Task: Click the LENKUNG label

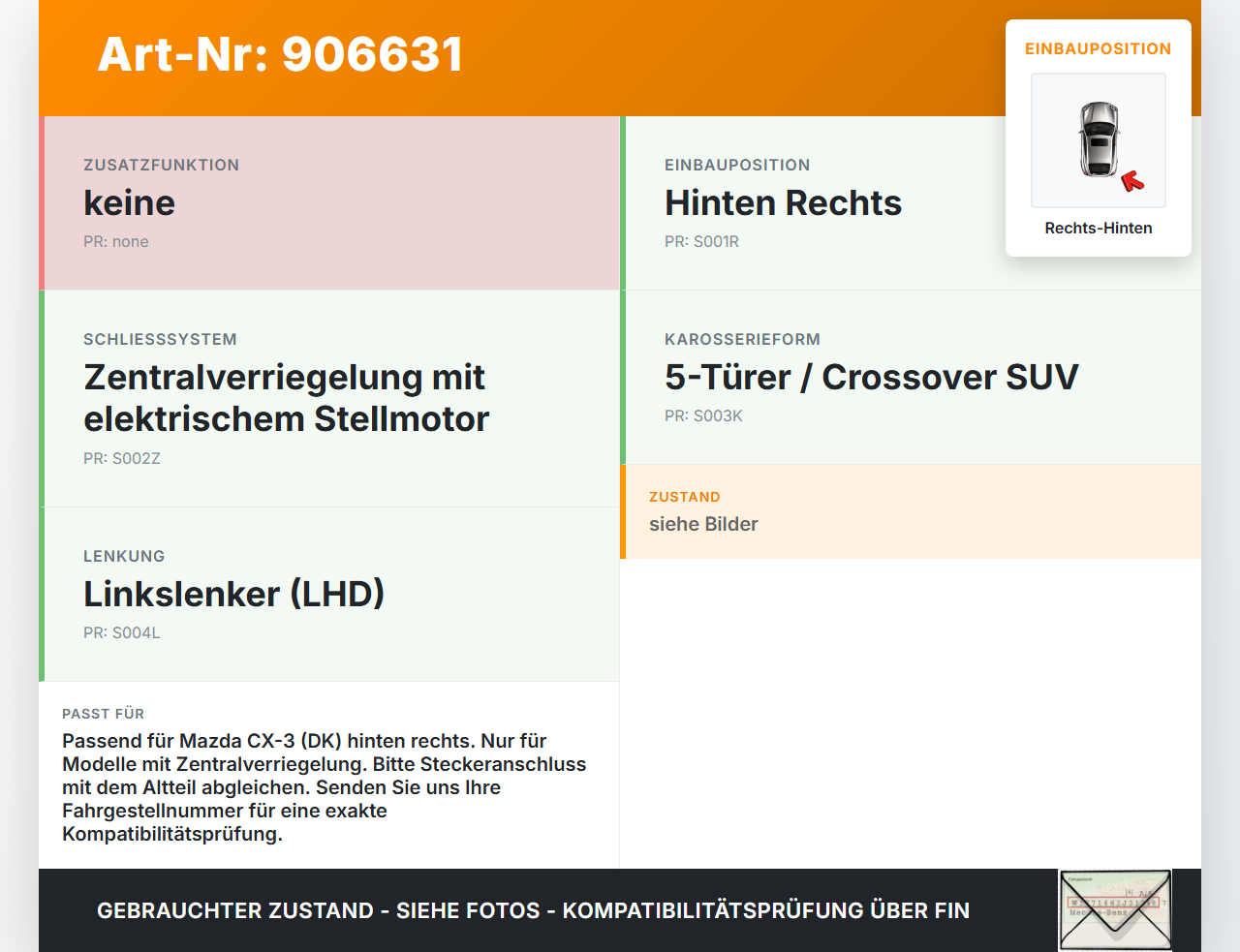Action: [124, 556]
